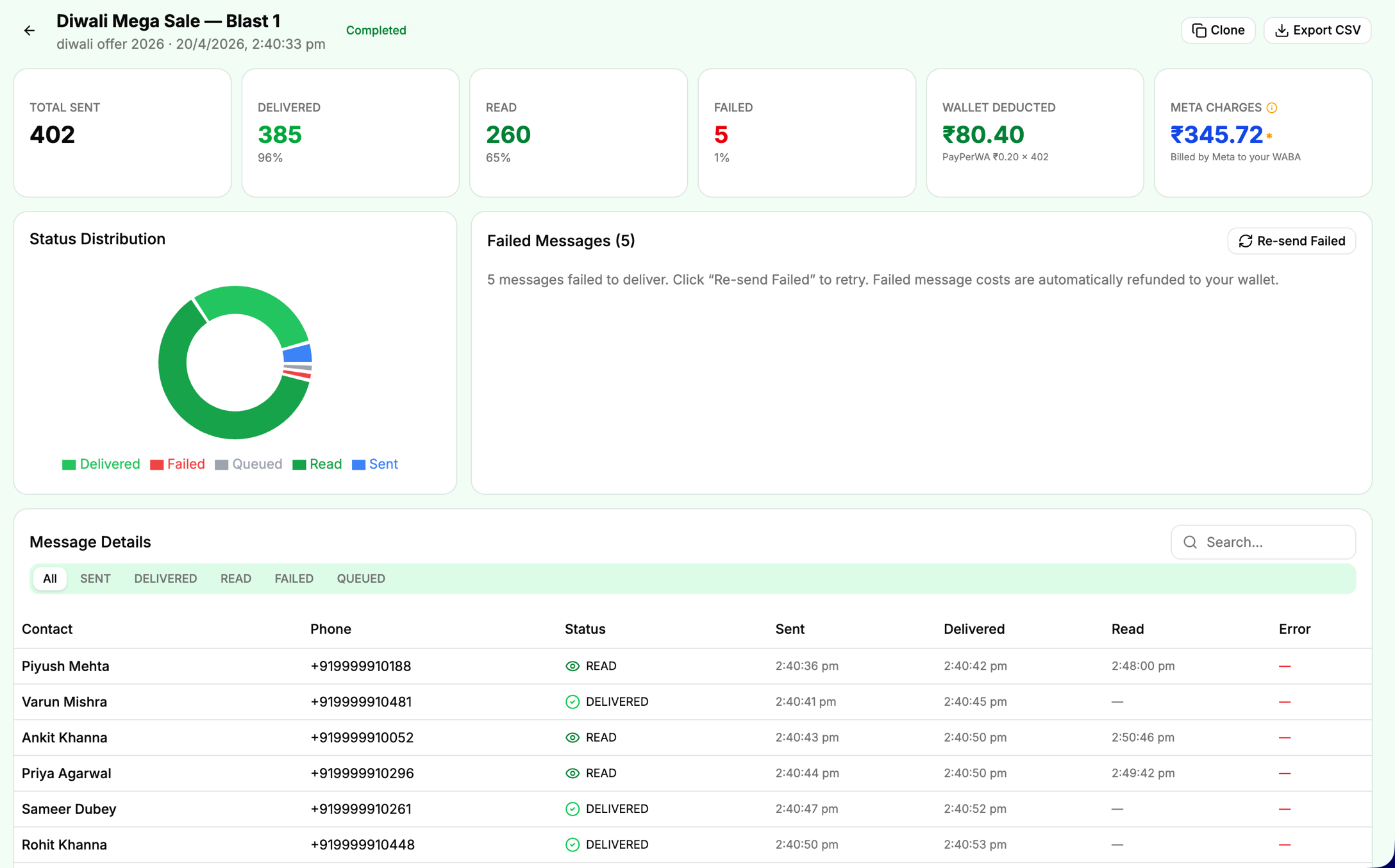
Task: Click read time 2:48:00 pm
Action: pos(1143,666)
